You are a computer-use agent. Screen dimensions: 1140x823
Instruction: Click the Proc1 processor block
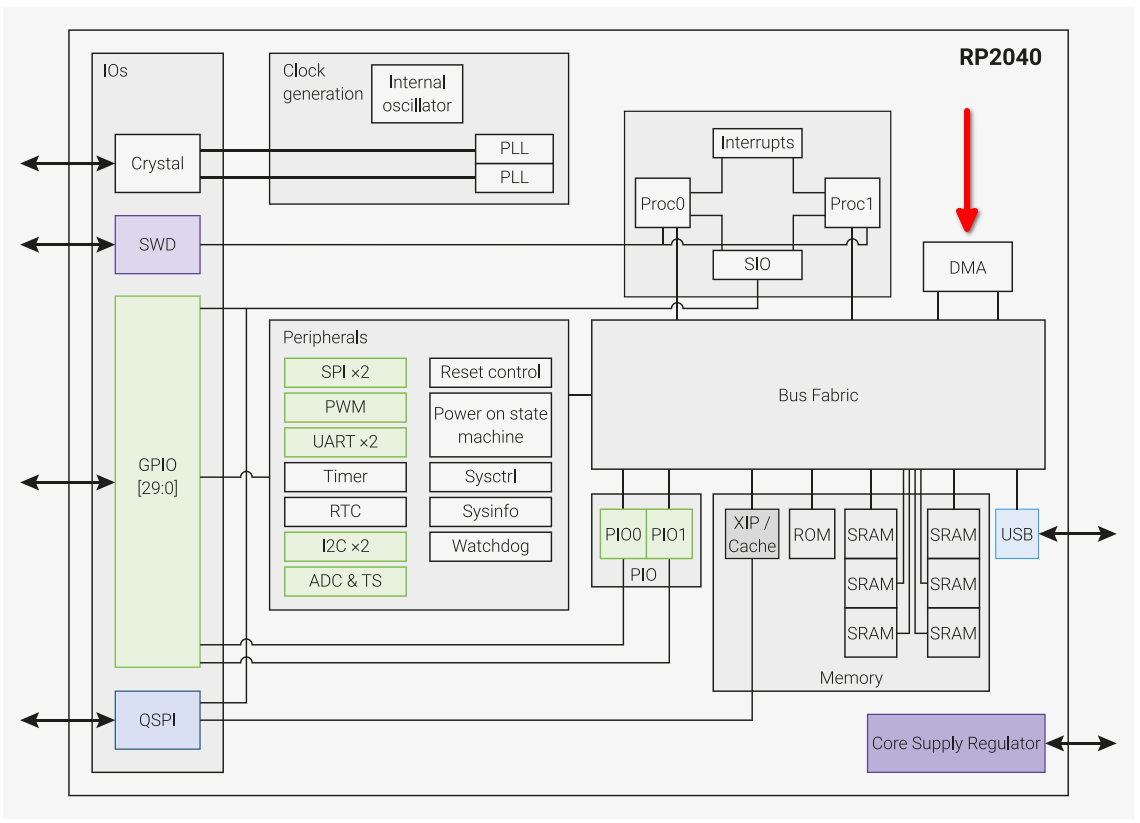click(852, 204)
